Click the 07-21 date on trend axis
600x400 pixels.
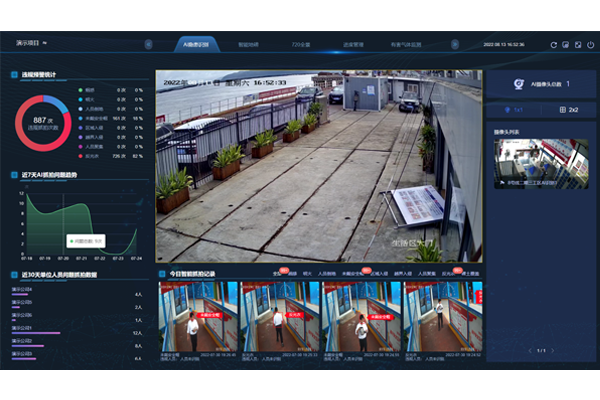(x=82, y=259)
